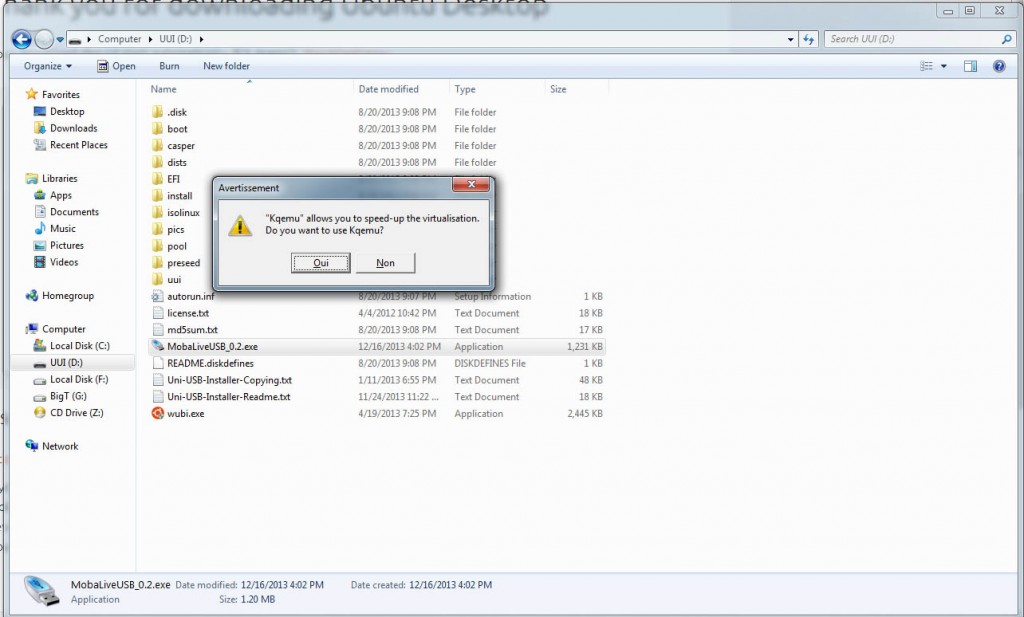Image resolution: width=1024 pixels, height=617 pixels.
Task: Click the search magnifier icon
Action: [x=1006, y=39]
